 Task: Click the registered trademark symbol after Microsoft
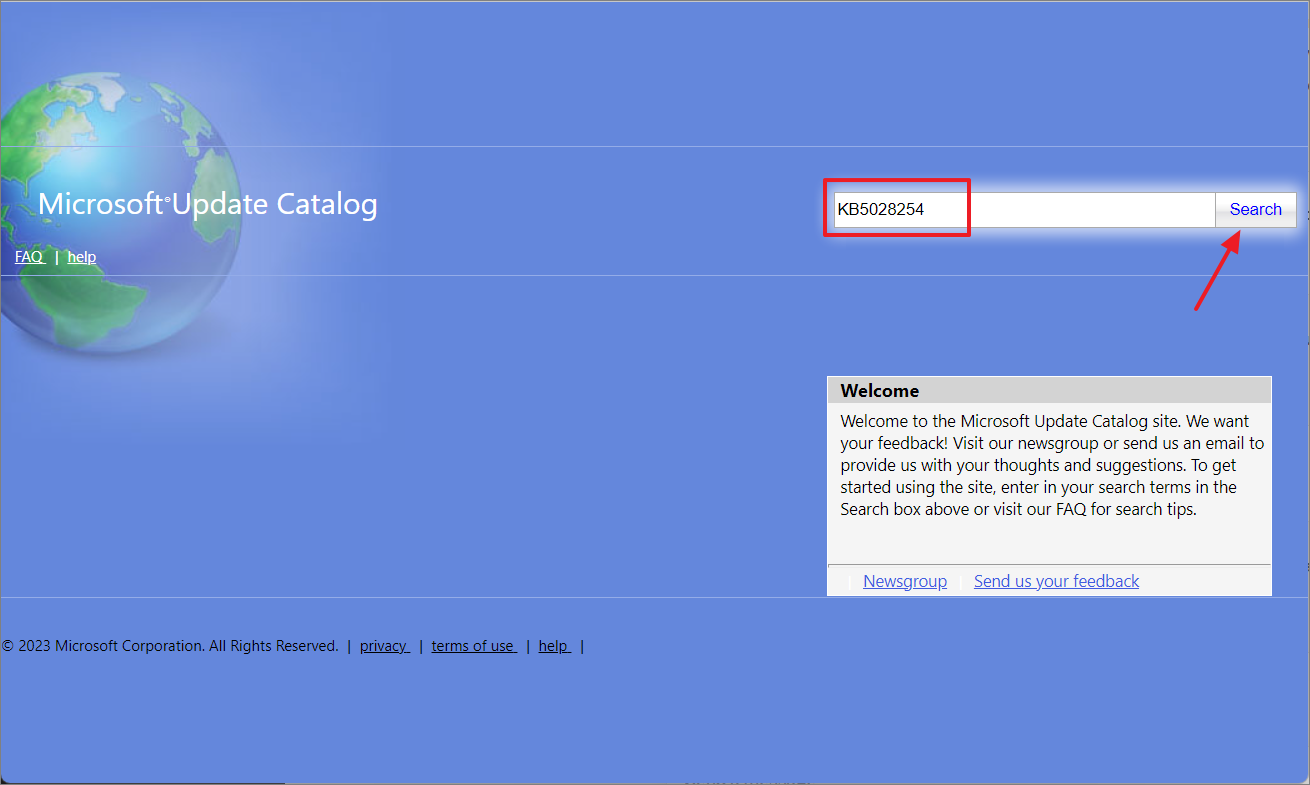[168, 199]
